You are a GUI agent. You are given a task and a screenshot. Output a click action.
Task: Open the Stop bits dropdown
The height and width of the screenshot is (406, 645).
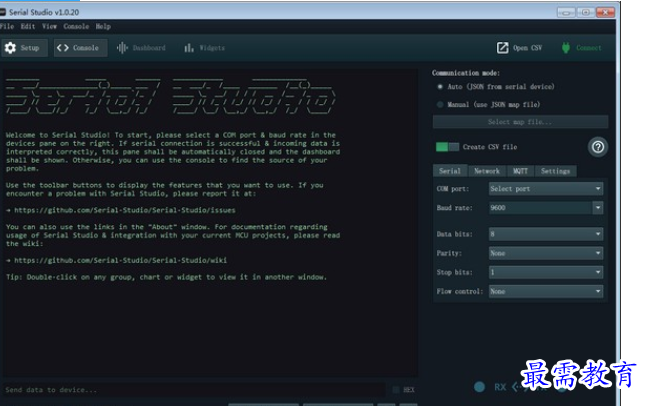click(x=546, y=272)
